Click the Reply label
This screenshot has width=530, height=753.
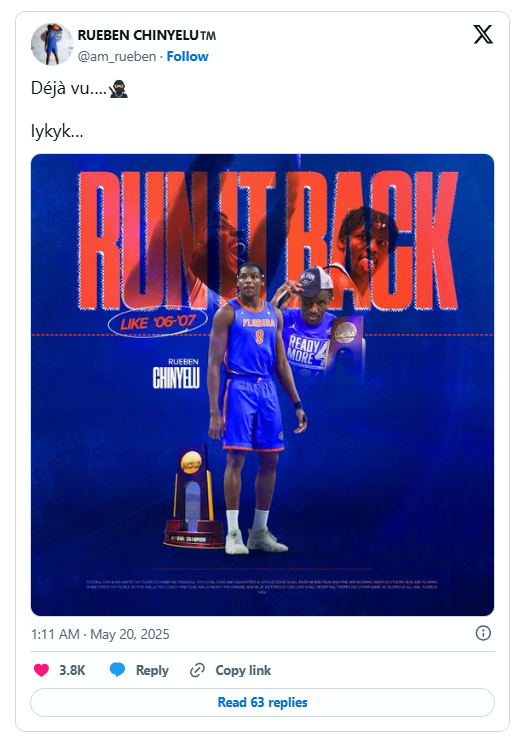[152, 670]
